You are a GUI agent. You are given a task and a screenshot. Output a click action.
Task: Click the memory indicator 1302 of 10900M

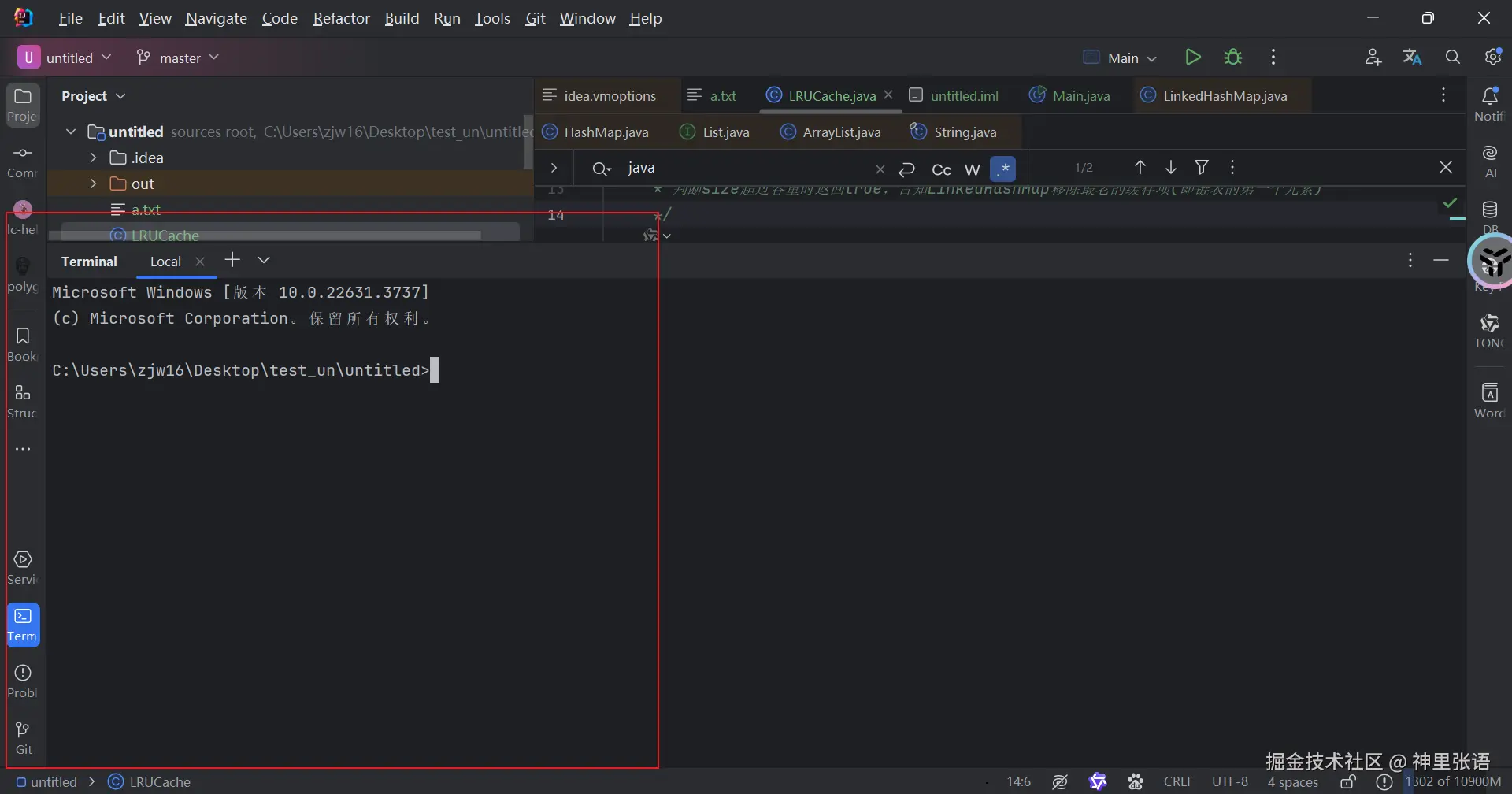pyautogui.click(x=1454, y=781)
